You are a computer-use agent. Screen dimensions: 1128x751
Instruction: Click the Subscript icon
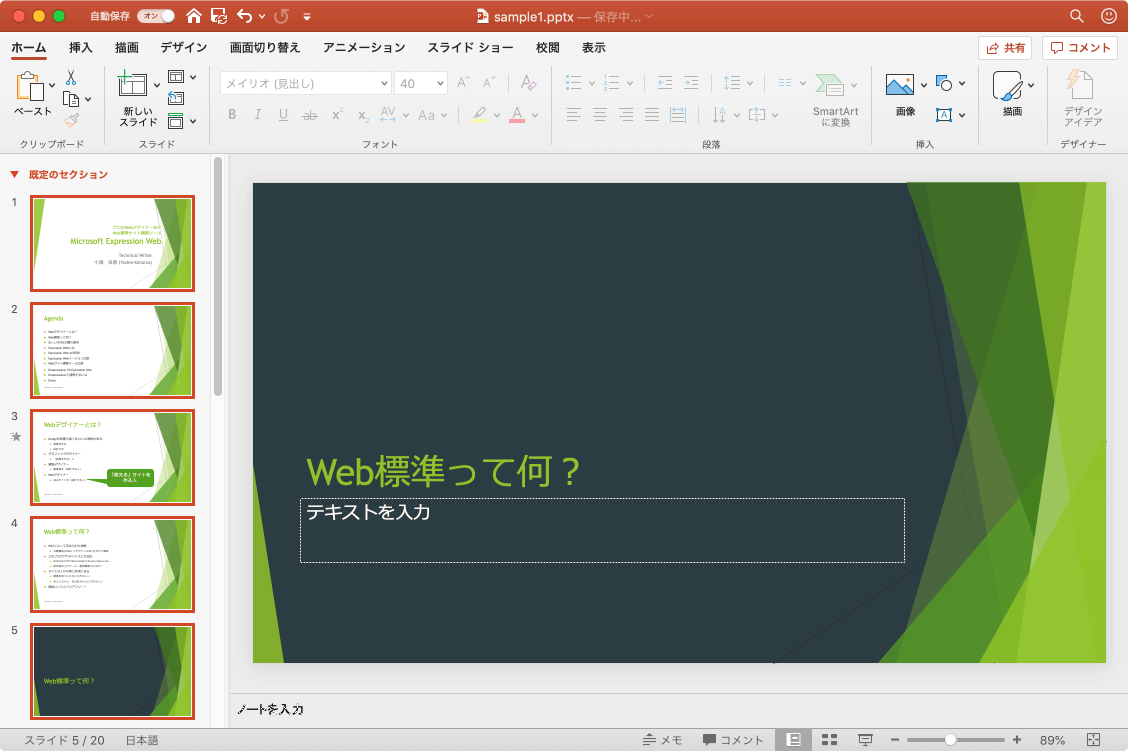[x=363, y=115]
